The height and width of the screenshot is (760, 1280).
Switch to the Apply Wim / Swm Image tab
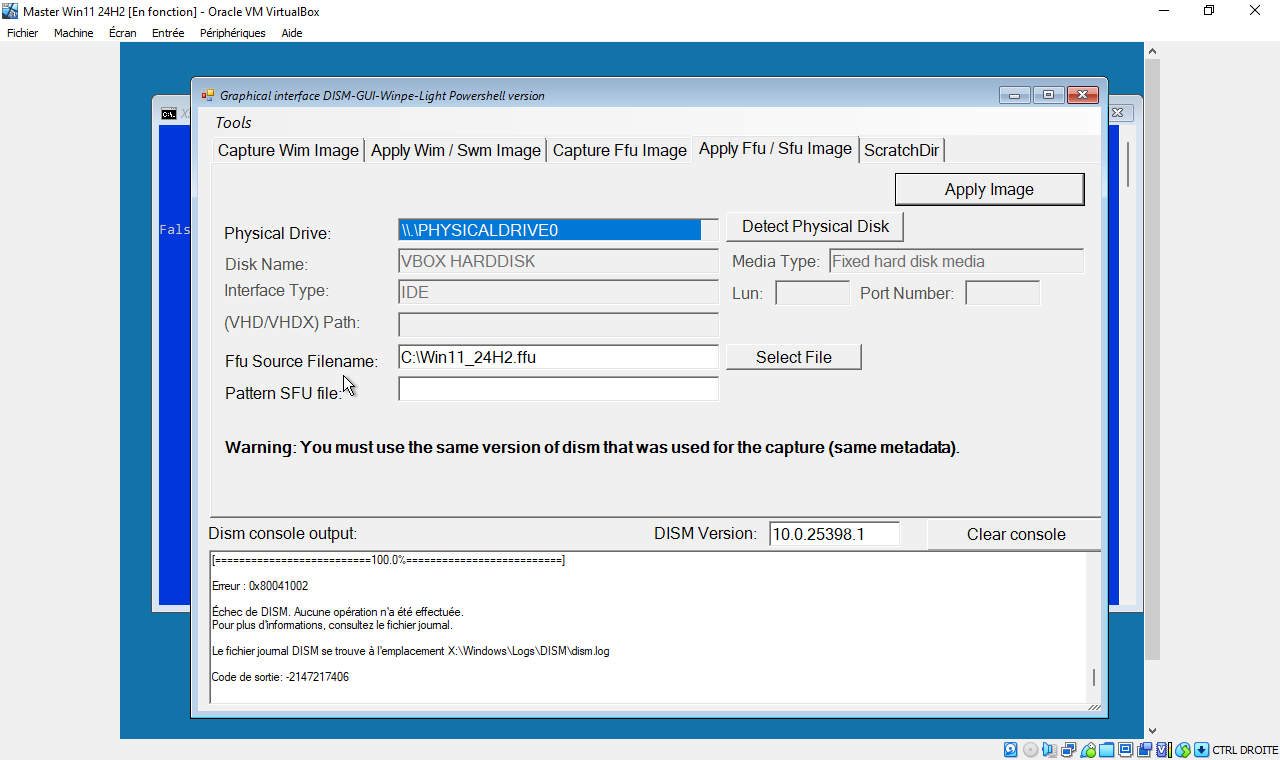point(455,151)
